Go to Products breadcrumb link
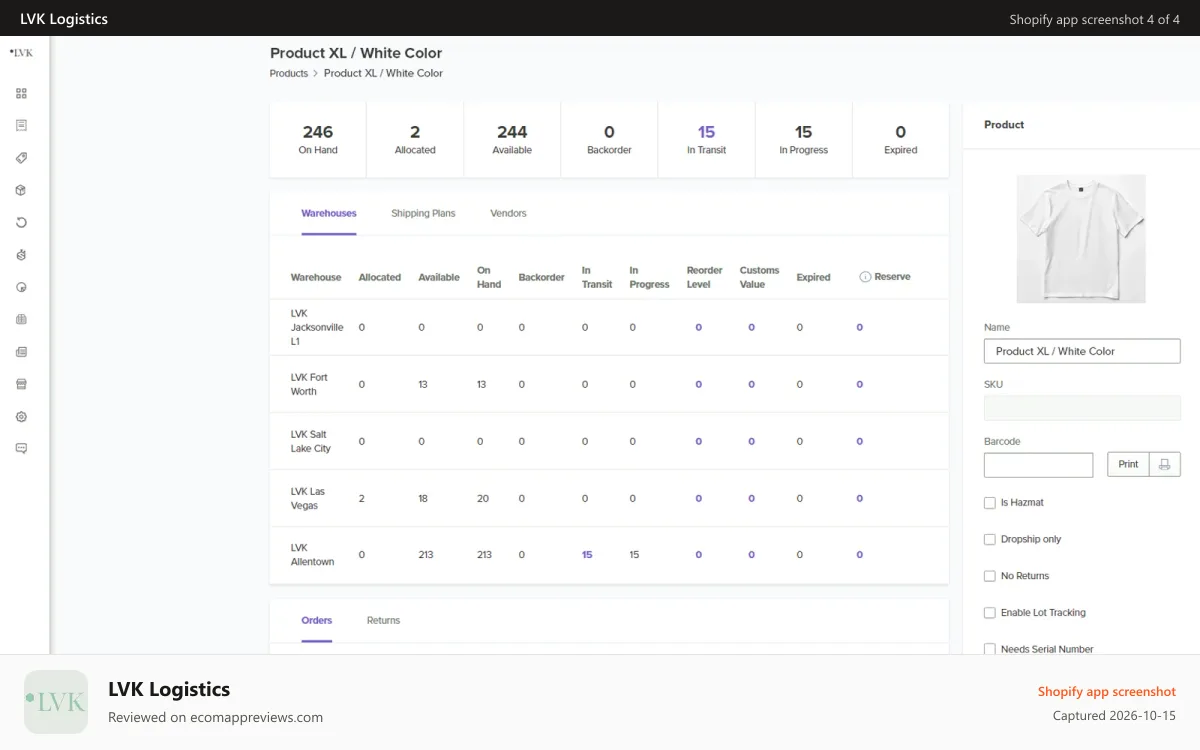 (289, 73)
